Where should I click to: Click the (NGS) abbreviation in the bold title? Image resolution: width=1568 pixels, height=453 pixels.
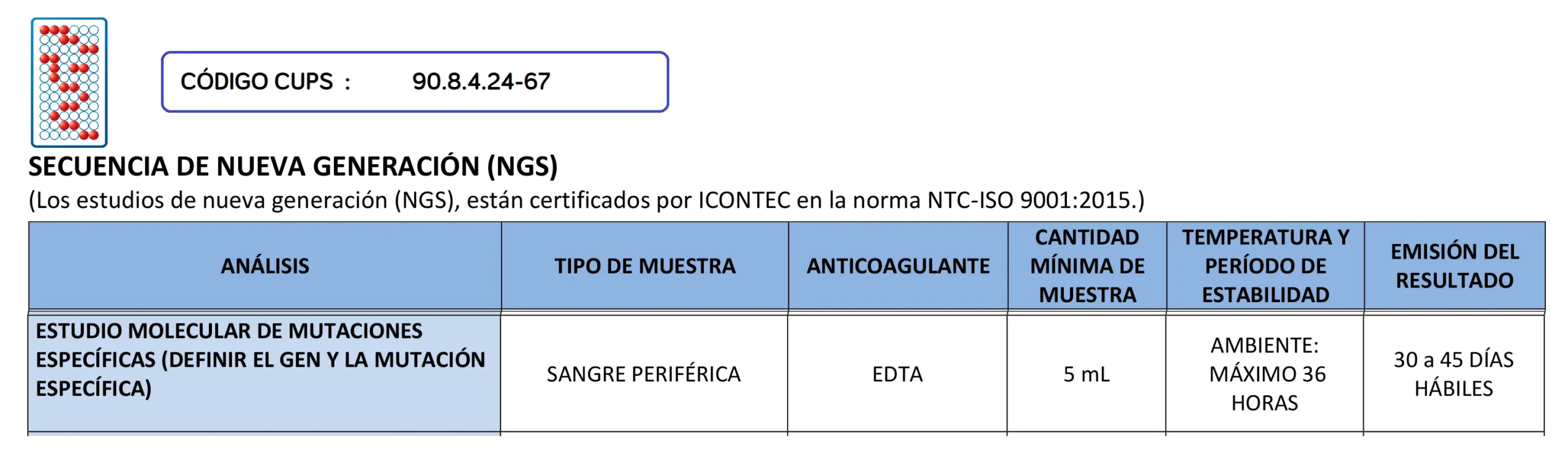522,166
